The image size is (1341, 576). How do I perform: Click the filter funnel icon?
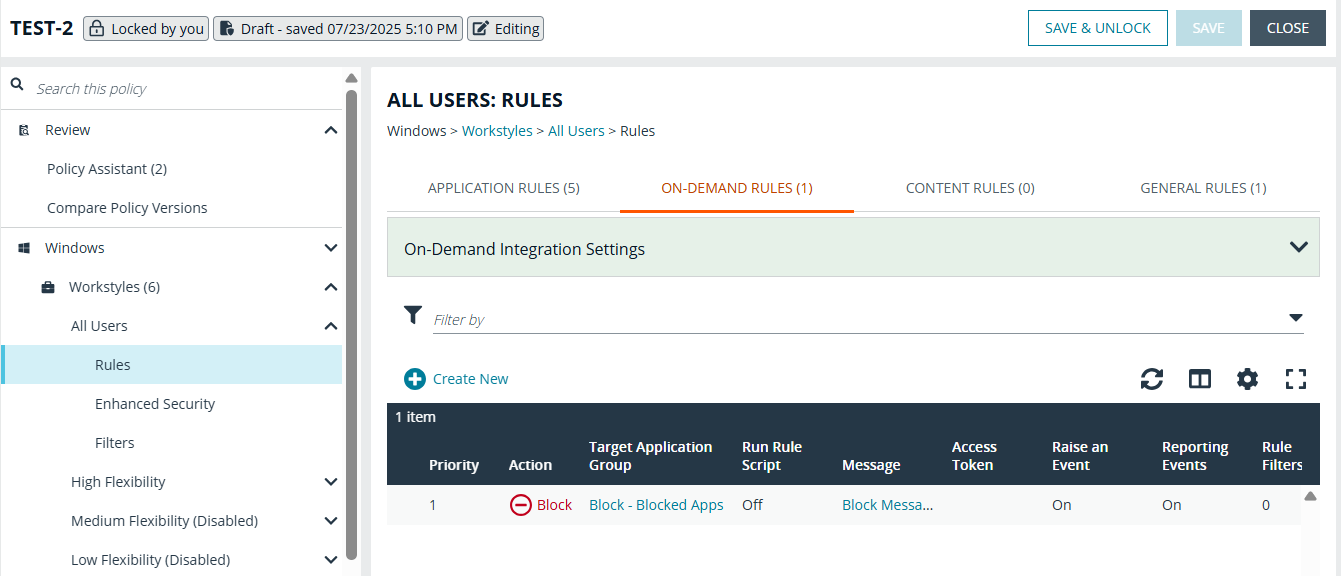click(x=413, y=316)
